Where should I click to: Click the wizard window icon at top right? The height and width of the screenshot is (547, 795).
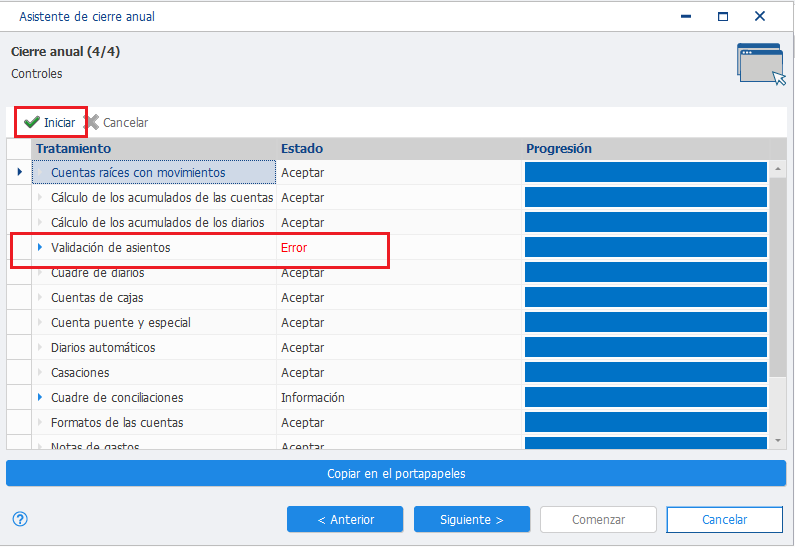click(x=761, y=64)
